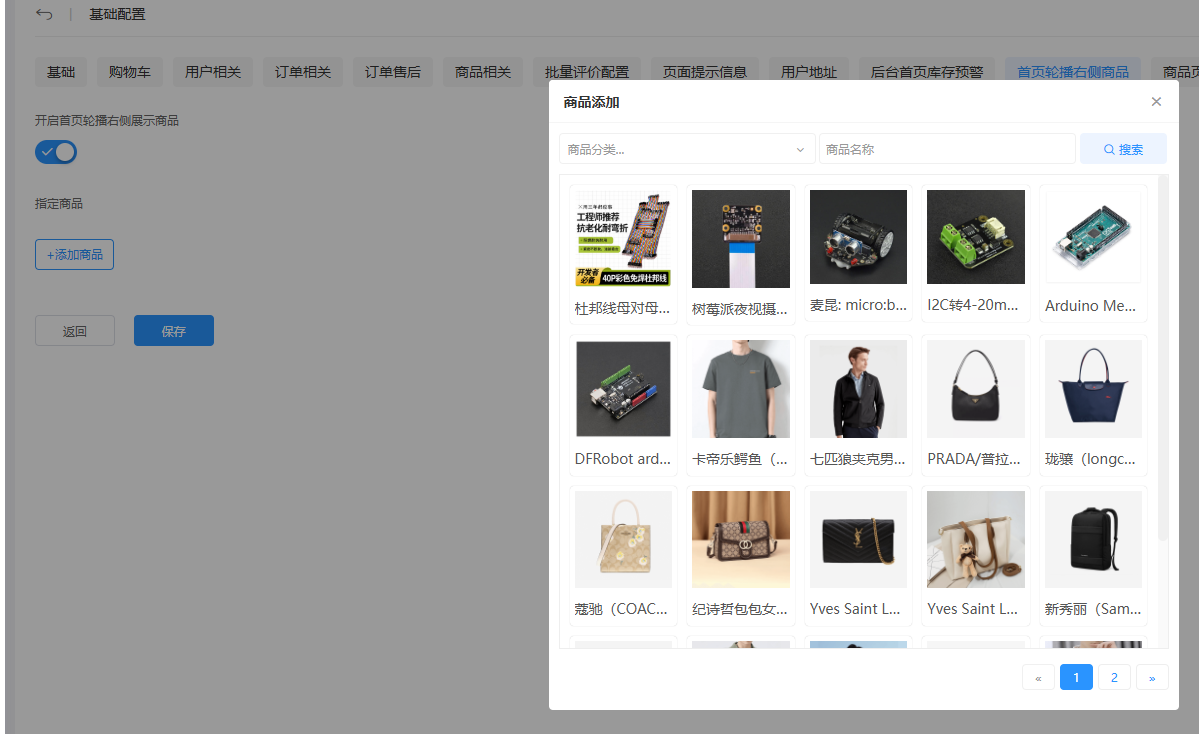Open page 2 of the product list
The image size is (1199, 734).
(x=1114, y=677)
